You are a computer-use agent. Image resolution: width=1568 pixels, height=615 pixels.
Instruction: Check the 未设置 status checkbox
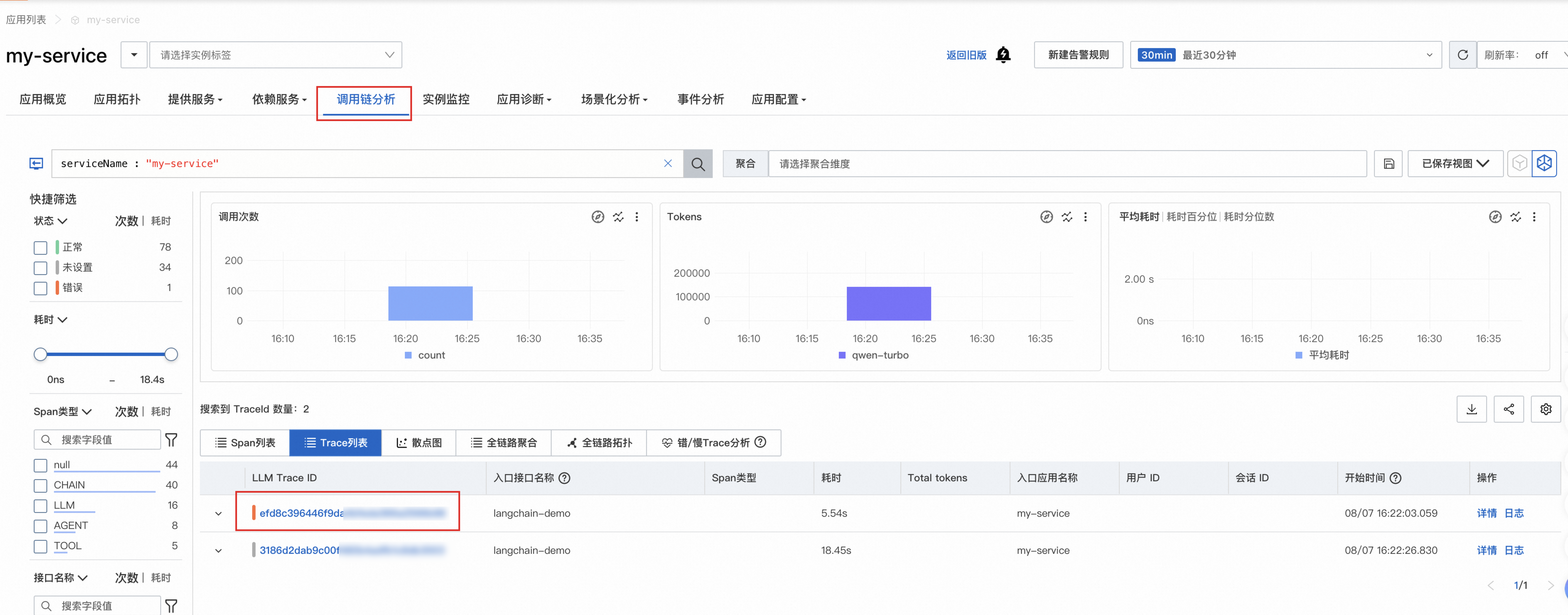click(40, 268)
